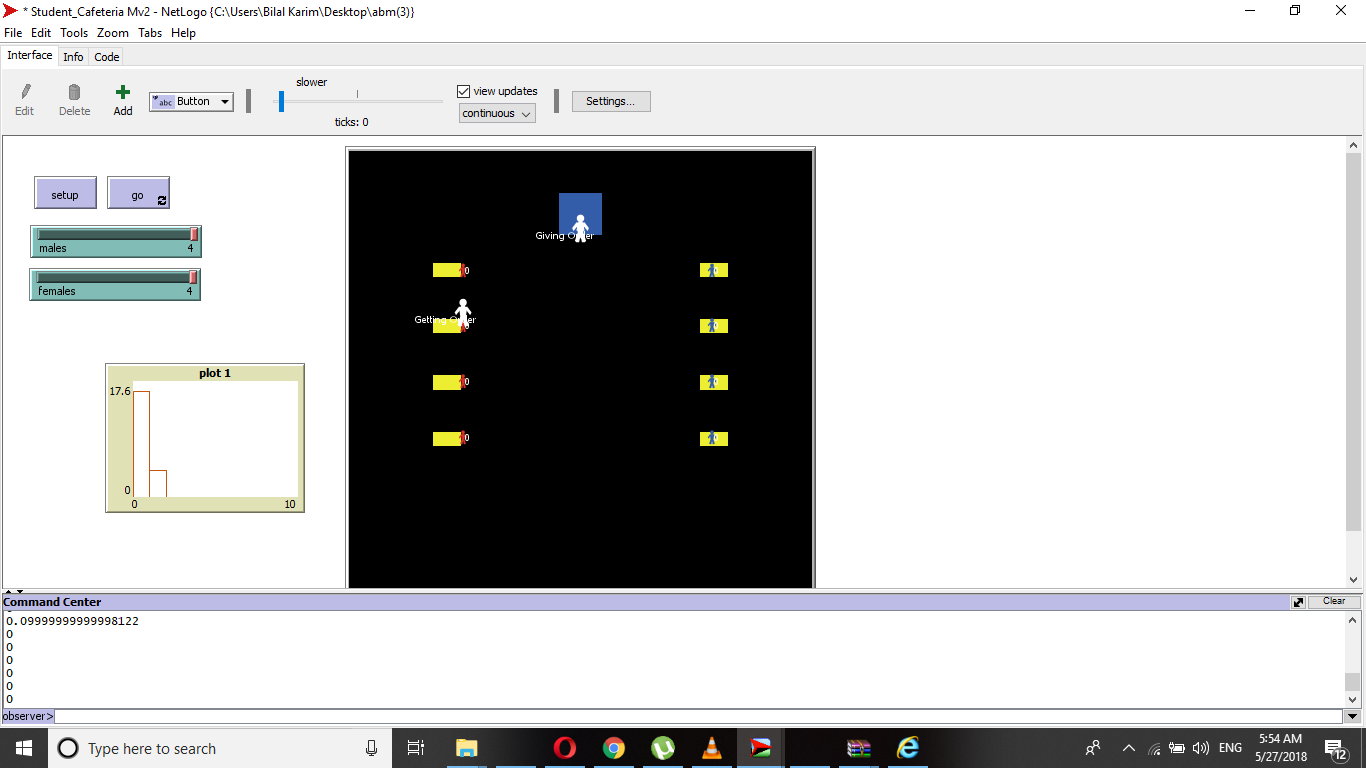This screenshot has width=1366, height=768.
Task: Click the green Add plus icon
Action: 123,92
